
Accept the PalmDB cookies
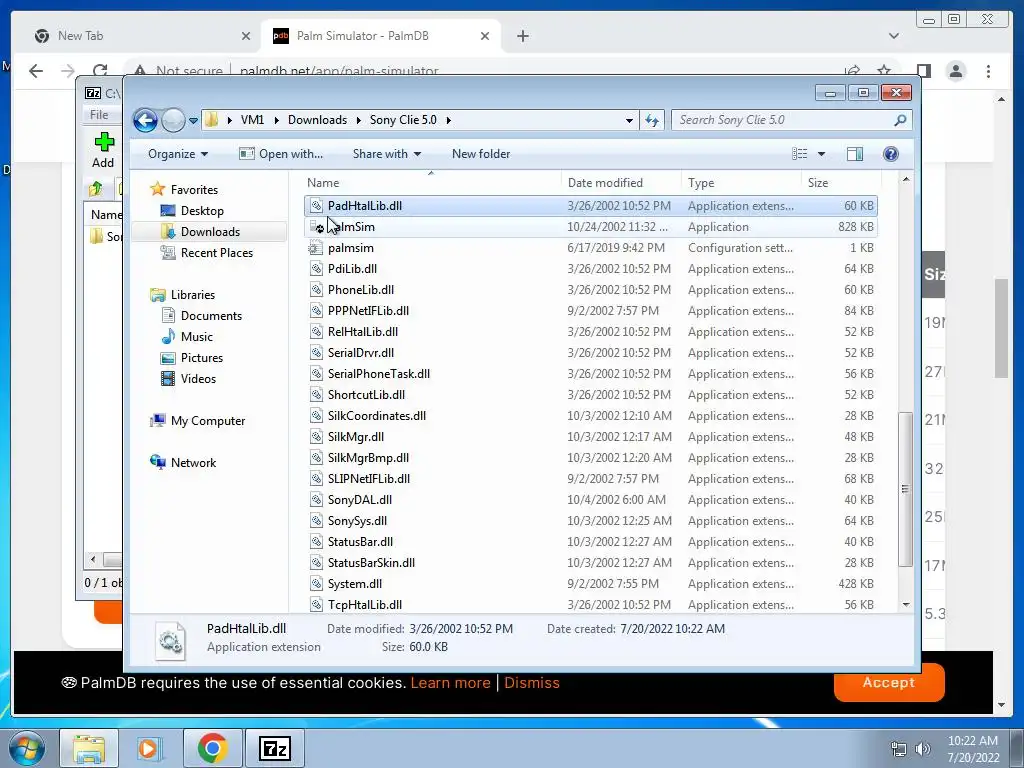(889, 683)
